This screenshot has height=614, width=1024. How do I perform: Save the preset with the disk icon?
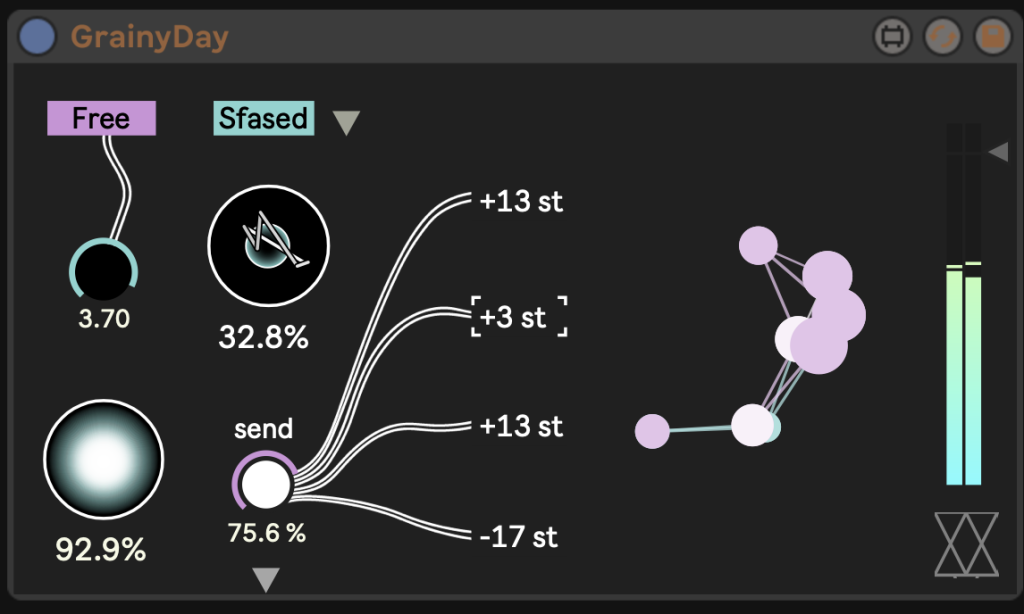[989, 37]
